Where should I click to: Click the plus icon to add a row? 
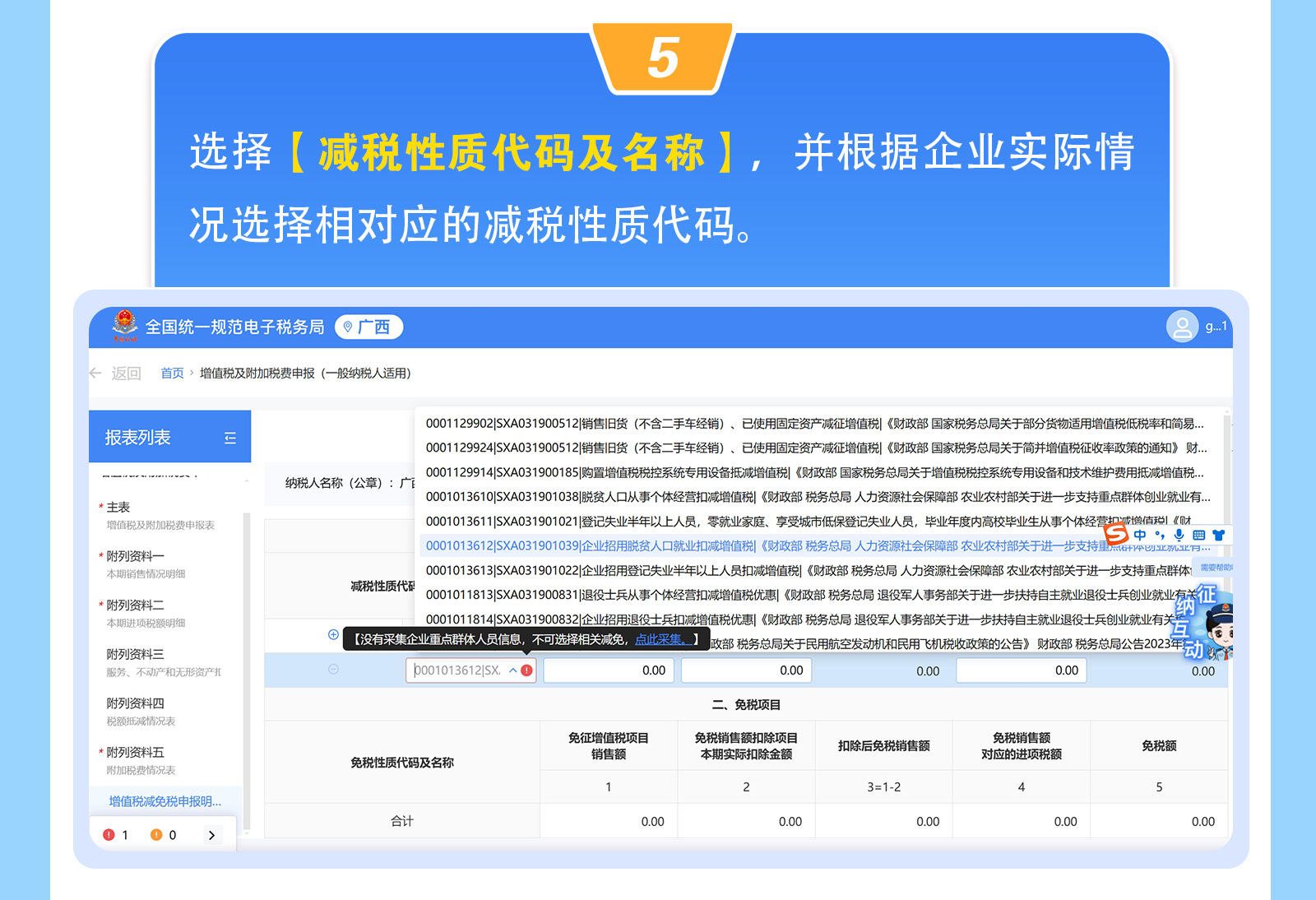[x=332, y=634]
